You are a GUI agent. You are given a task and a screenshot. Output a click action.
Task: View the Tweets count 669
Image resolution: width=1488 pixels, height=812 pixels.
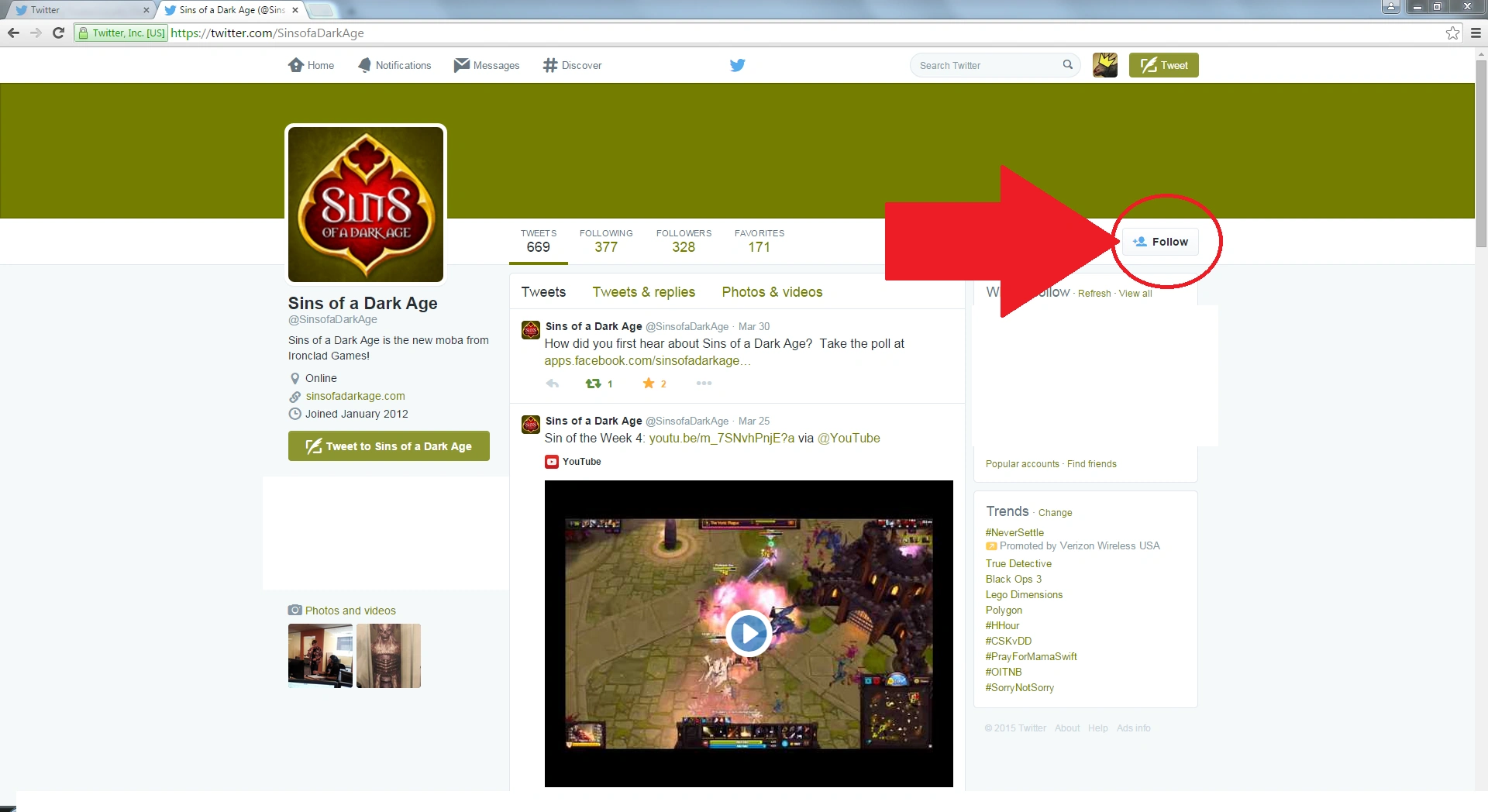click(539, 241)
